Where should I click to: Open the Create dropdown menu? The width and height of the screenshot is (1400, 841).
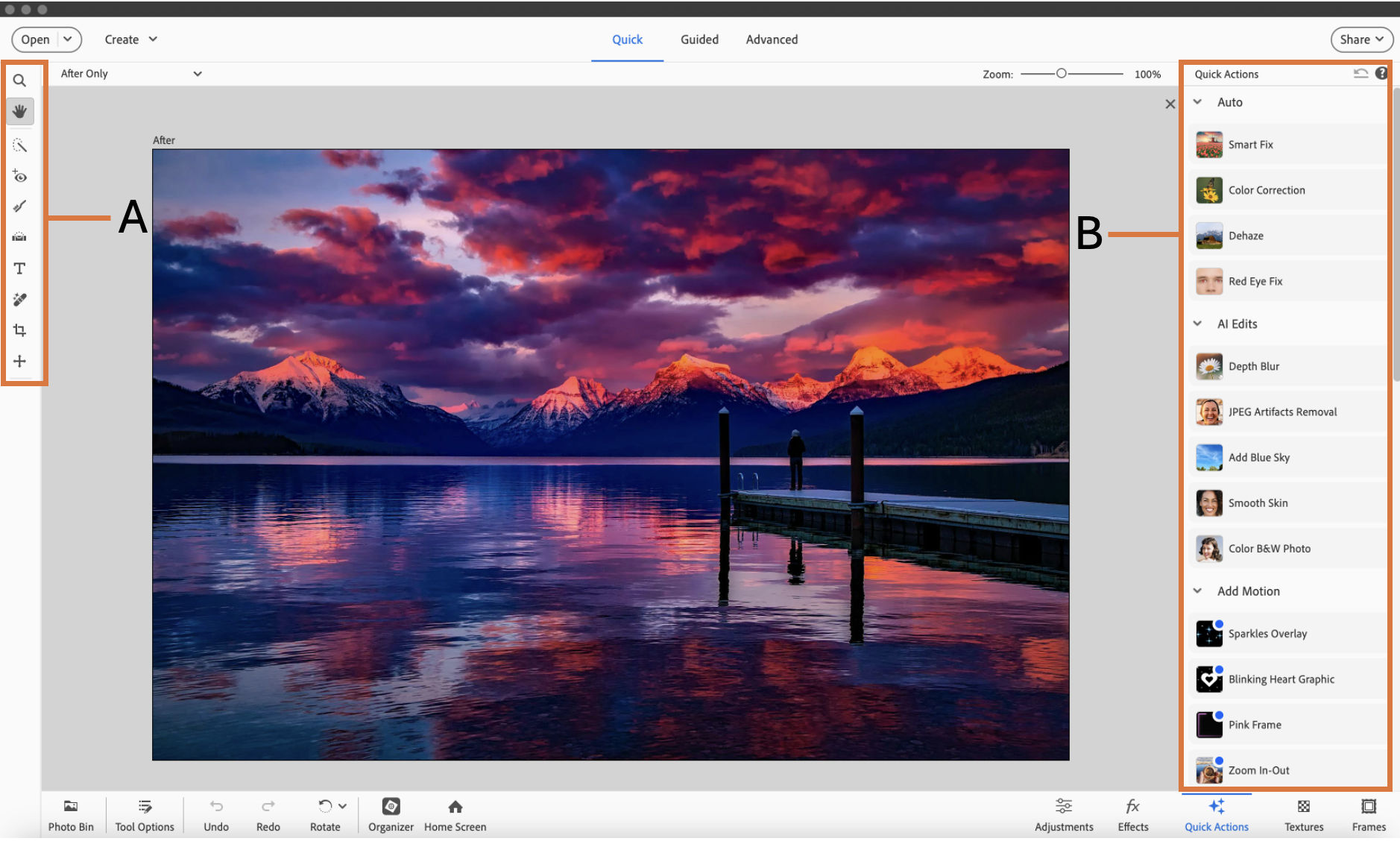coord(130,40)
